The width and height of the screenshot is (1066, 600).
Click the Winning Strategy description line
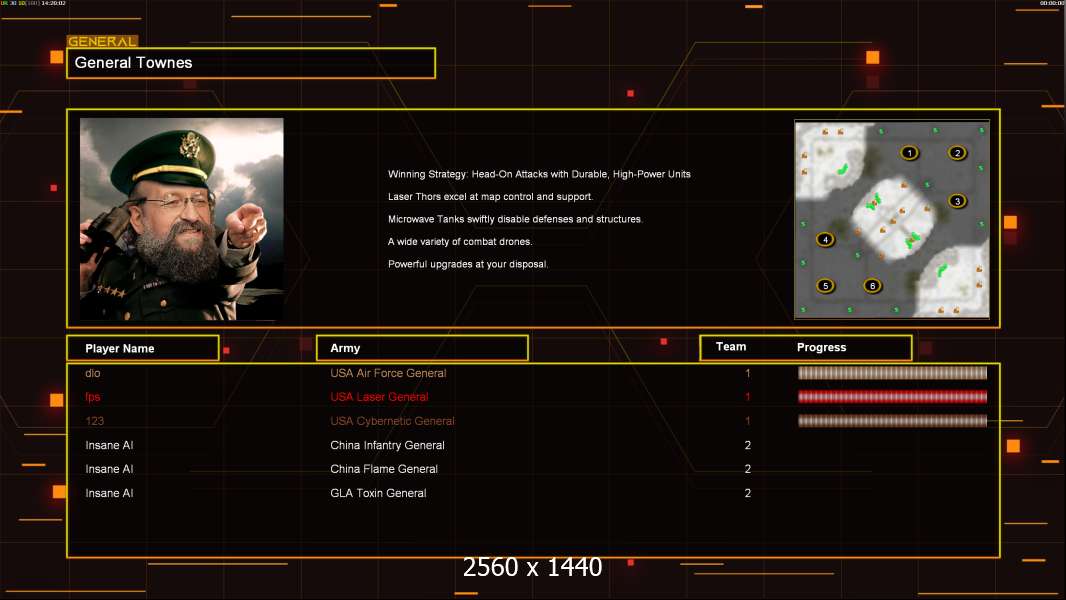tap(539, 174)
